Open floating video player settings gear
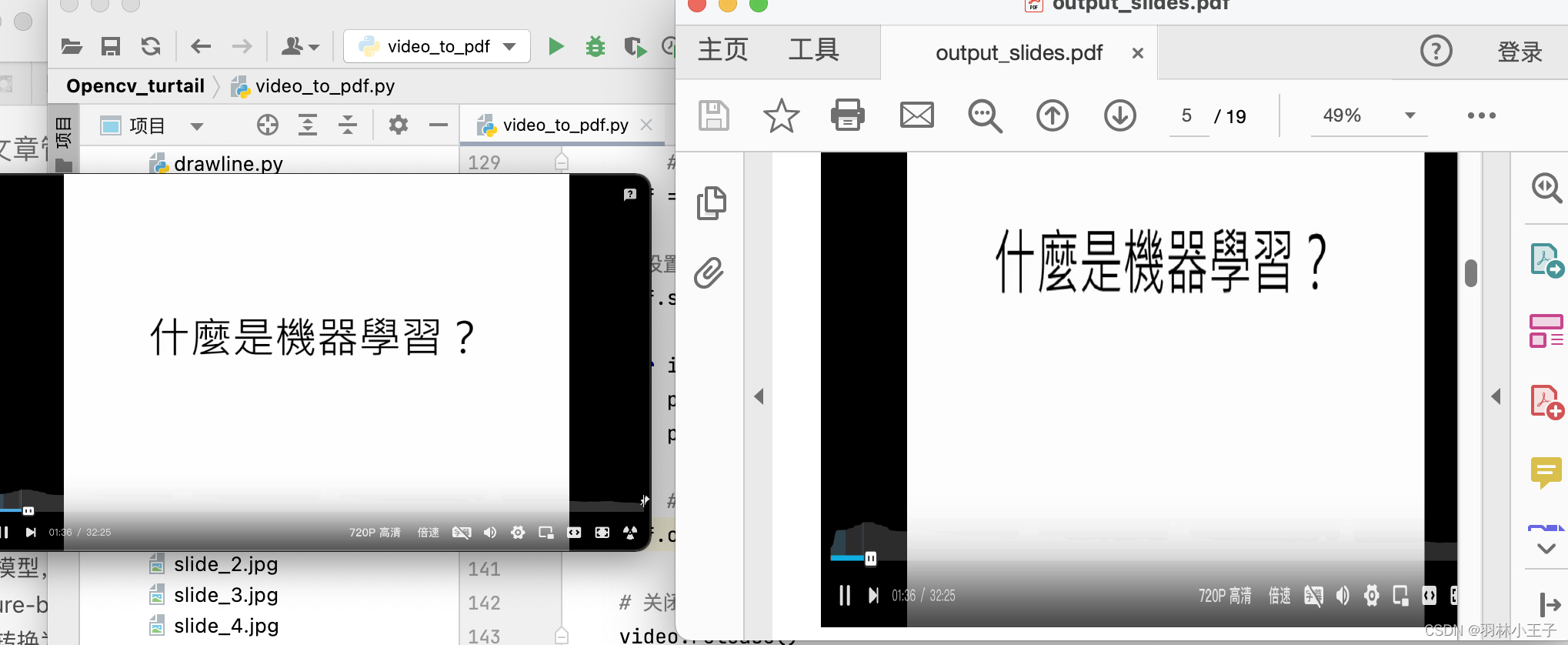The width and height of the screenshot is (1568, 645). tap(518, 533)
